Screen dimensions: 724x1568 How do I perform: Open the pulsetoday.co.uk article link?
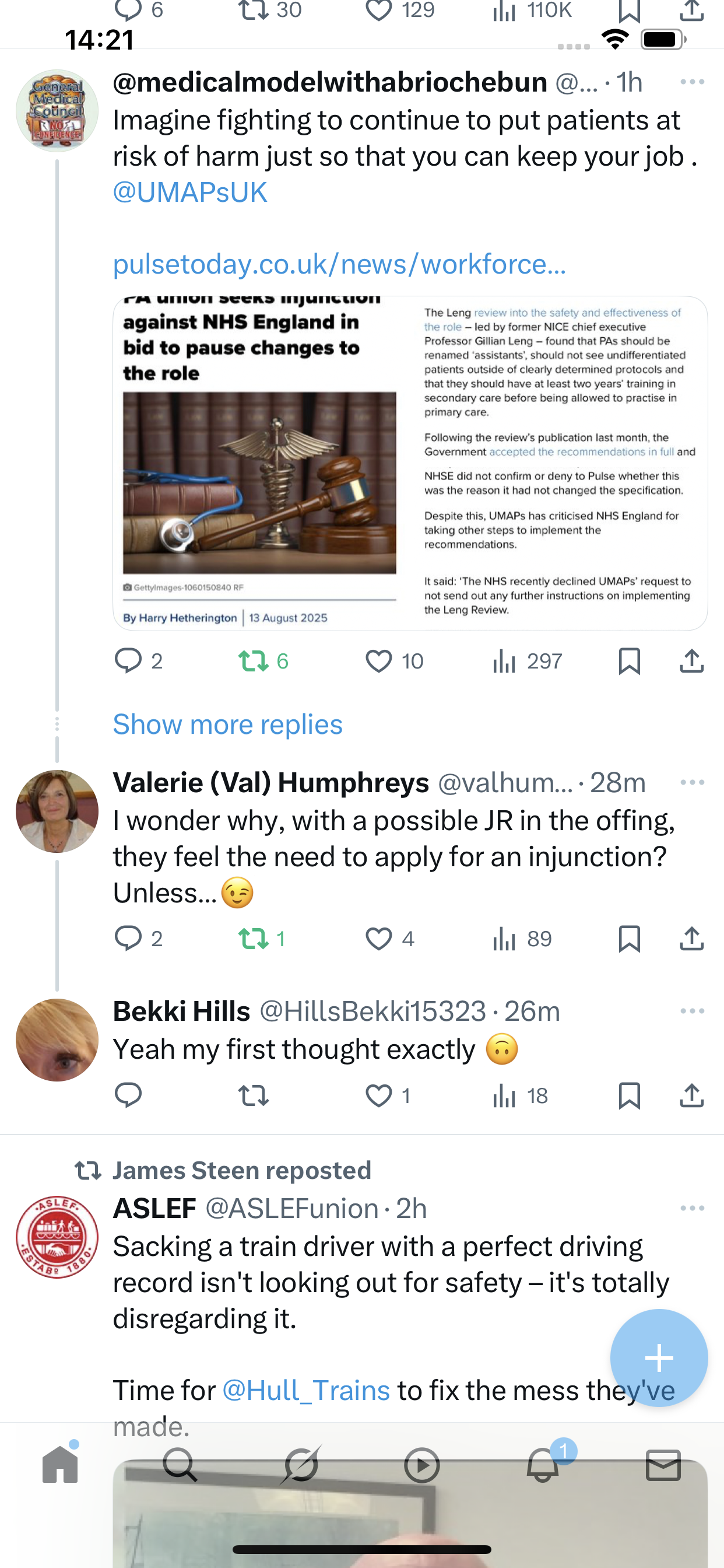(x=339, y=264)
